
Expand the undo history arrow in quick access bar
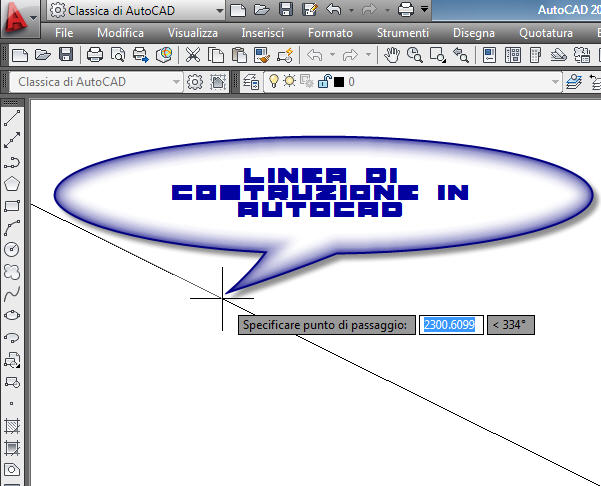[351, 10]
